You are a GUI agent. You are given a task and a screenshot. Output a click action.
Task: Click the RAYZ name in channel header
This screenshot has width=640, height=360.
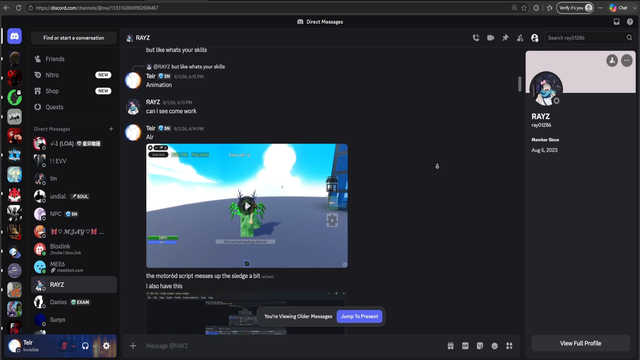(x=143, y=38)
